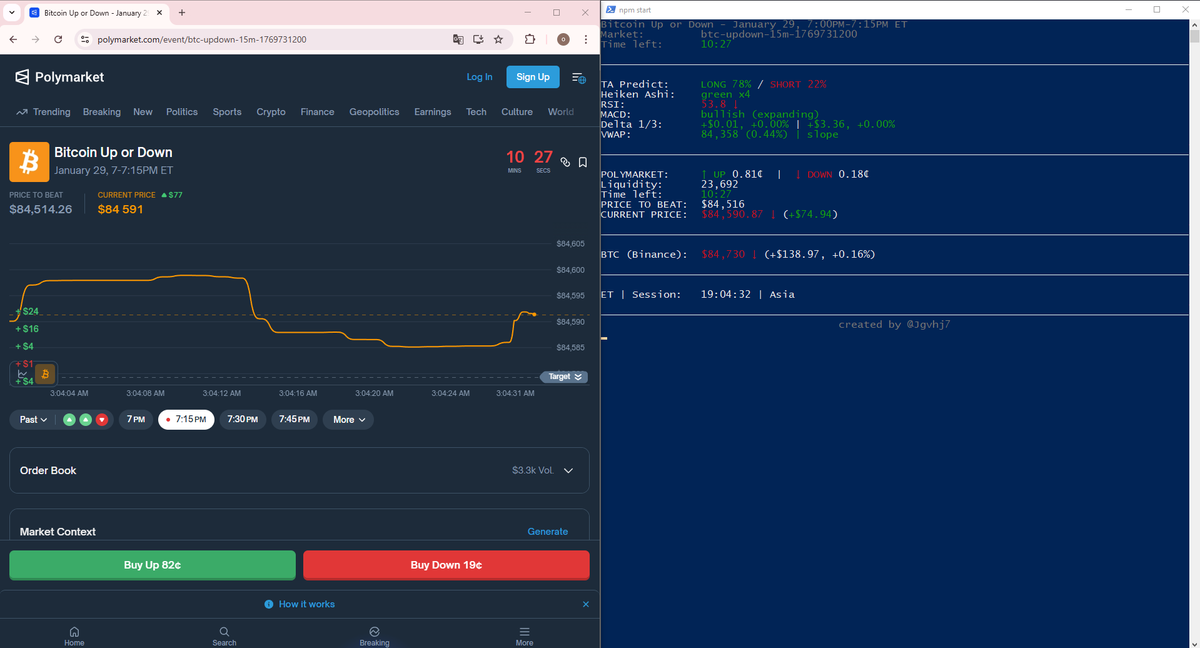This screenshot has width=1200, height=648.
Task: Select the 7:45PM time slot
Action: click(294, 419)
